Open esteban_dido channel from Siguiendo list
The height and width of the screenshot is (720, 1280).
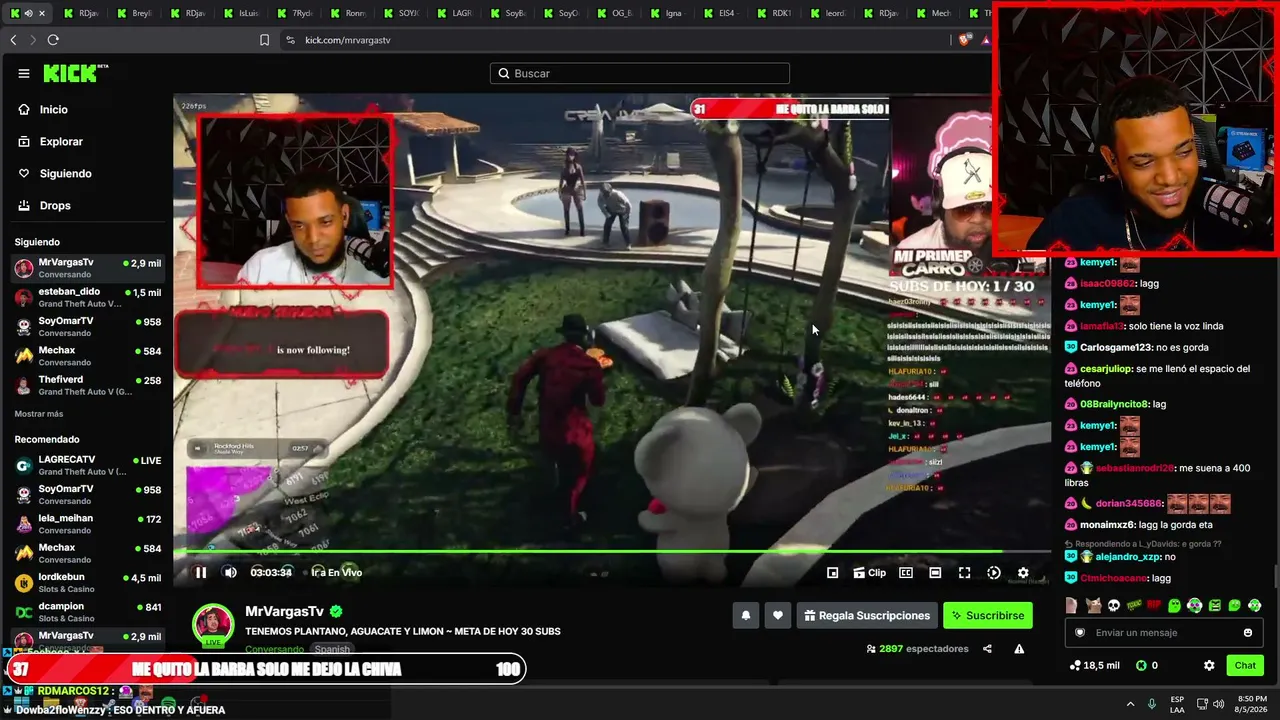pos(87,298)
